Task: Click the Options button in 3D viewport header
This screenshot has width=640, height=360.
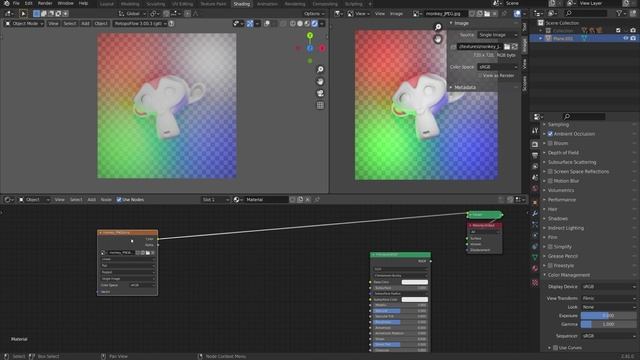Action: pyautogui.click(x=314, y=13)
